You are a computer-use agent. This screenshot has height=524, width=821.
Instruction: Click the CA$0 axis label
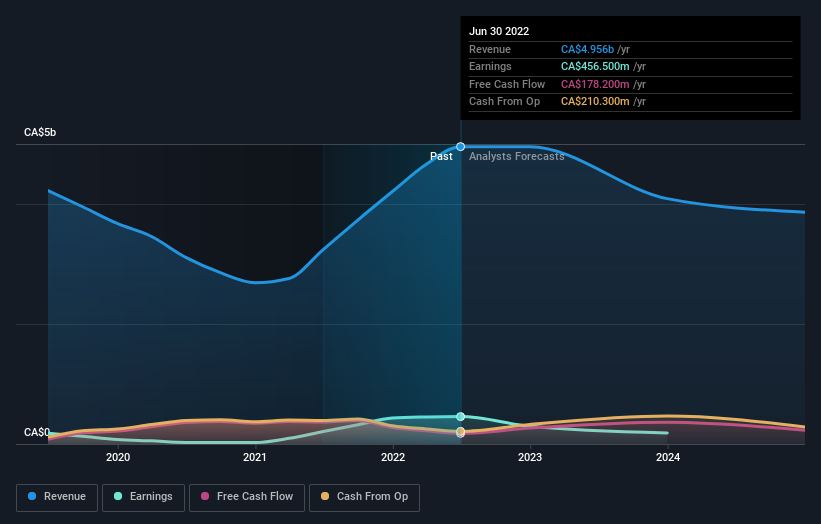click(x=37, y=432)
